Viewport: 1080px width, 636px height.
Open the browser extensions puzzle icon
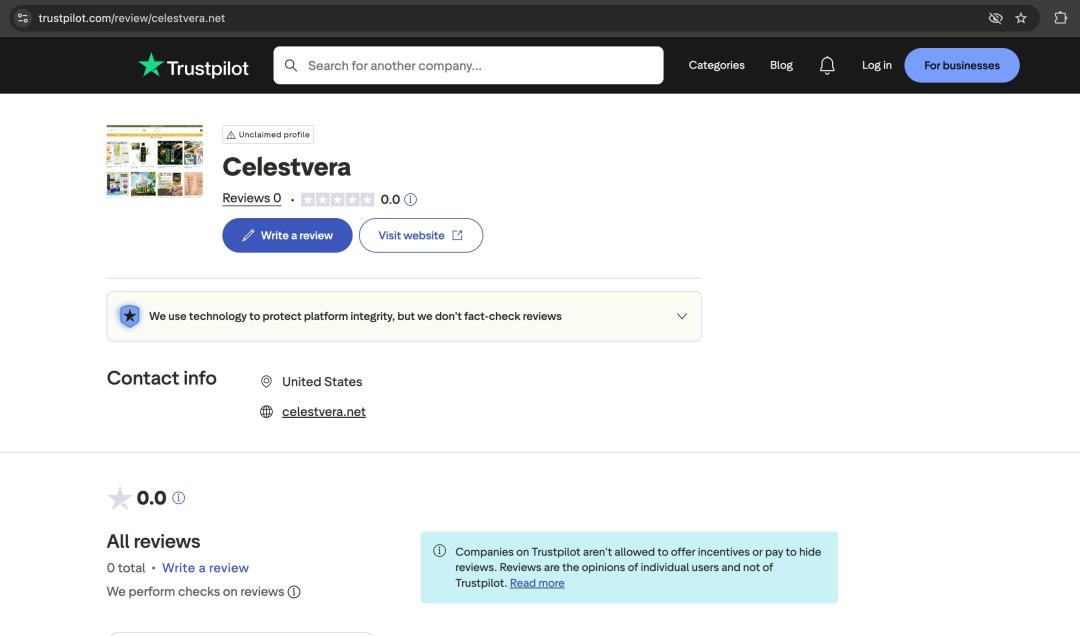(x=1061, y=18)
